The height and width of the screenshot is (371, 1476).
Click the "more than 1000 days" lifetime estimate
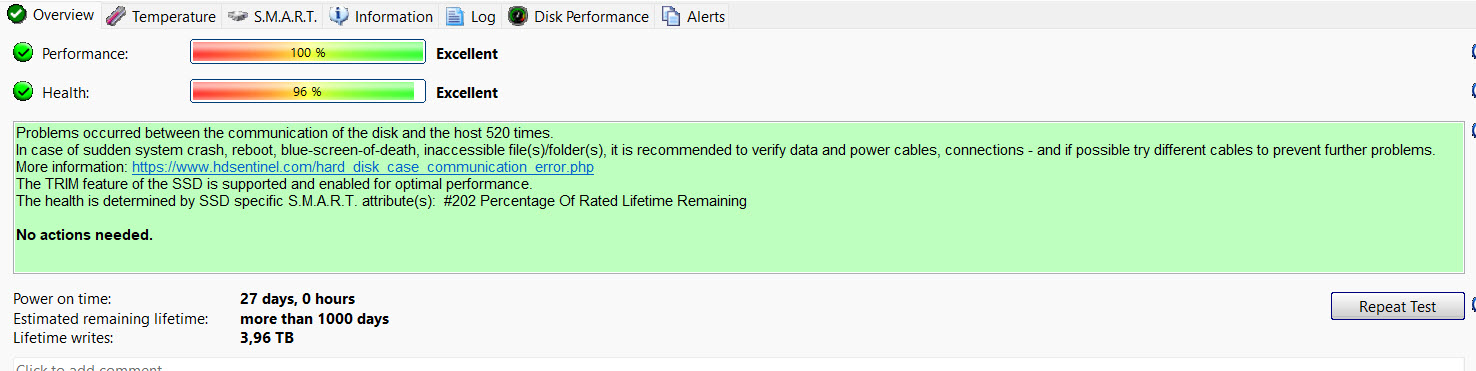pos(314,319)
